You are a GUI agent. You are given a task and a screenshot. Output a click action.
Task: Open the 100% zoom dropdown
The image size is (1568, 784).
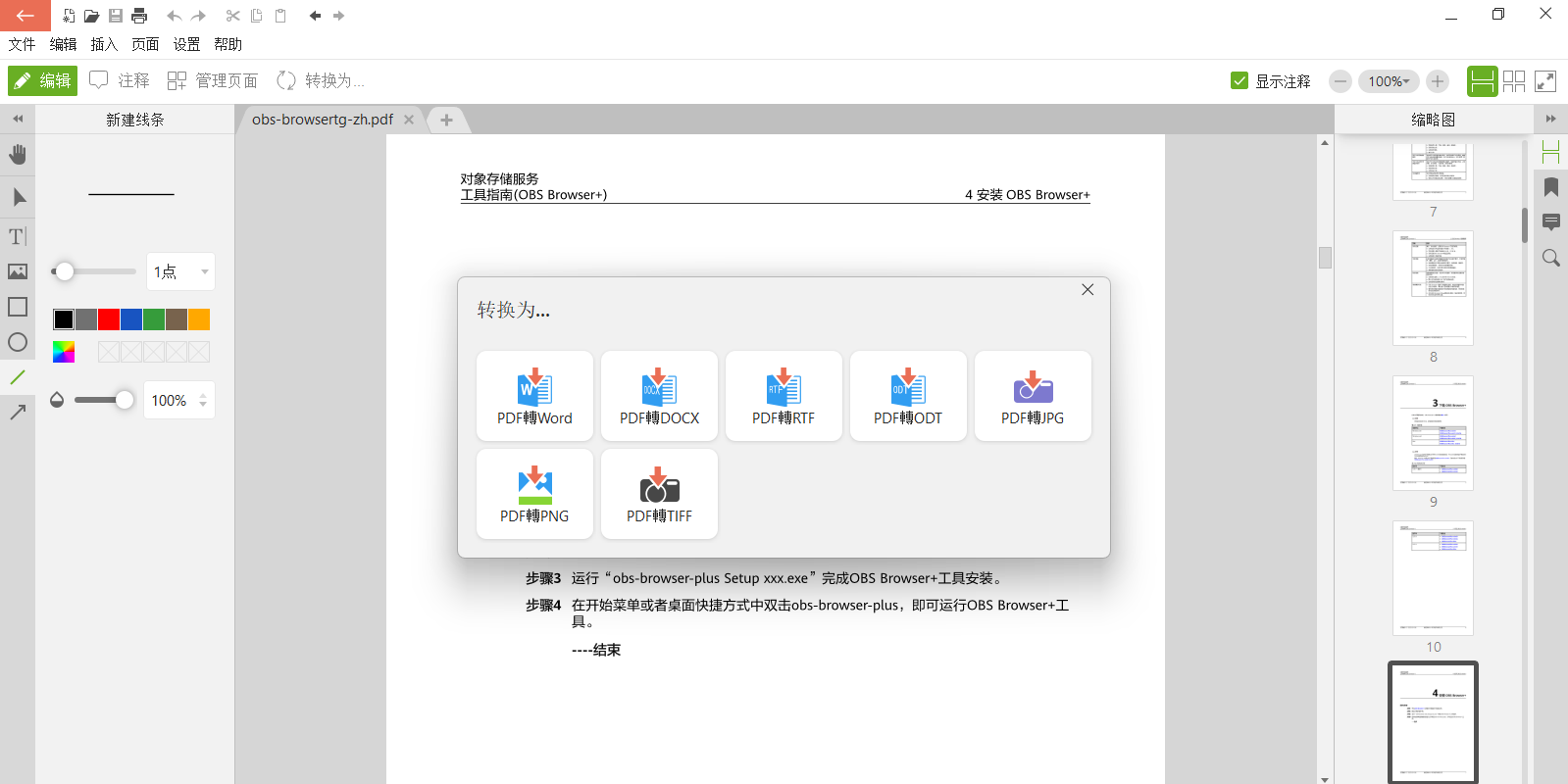click(1388, 81)
